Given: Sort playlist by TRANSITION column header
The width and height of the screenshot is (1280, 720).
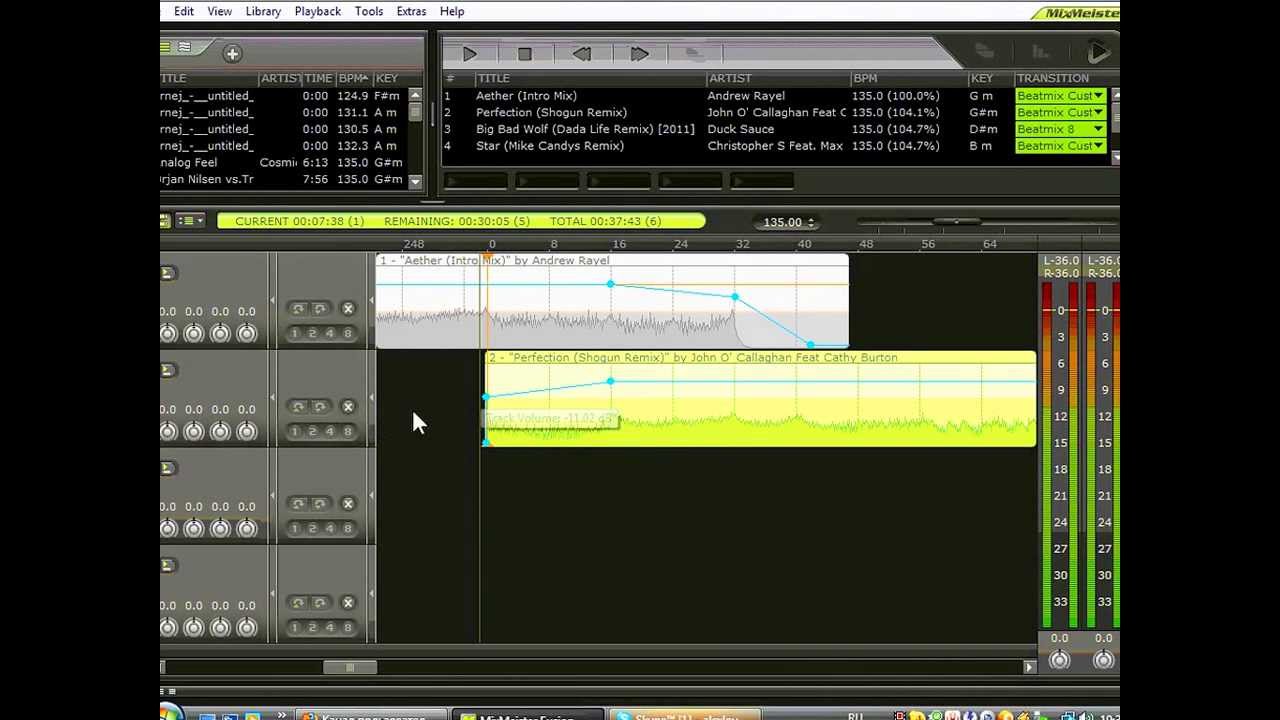Looking at the screenshot, I should pos(1062,78).
